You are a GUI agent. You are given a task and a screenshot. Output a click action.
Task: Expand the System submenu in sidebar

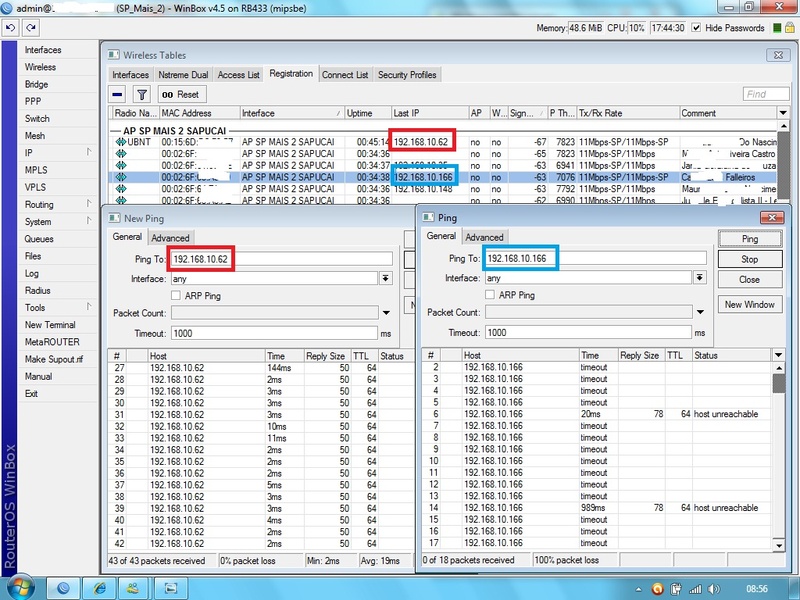coord(89,221)
